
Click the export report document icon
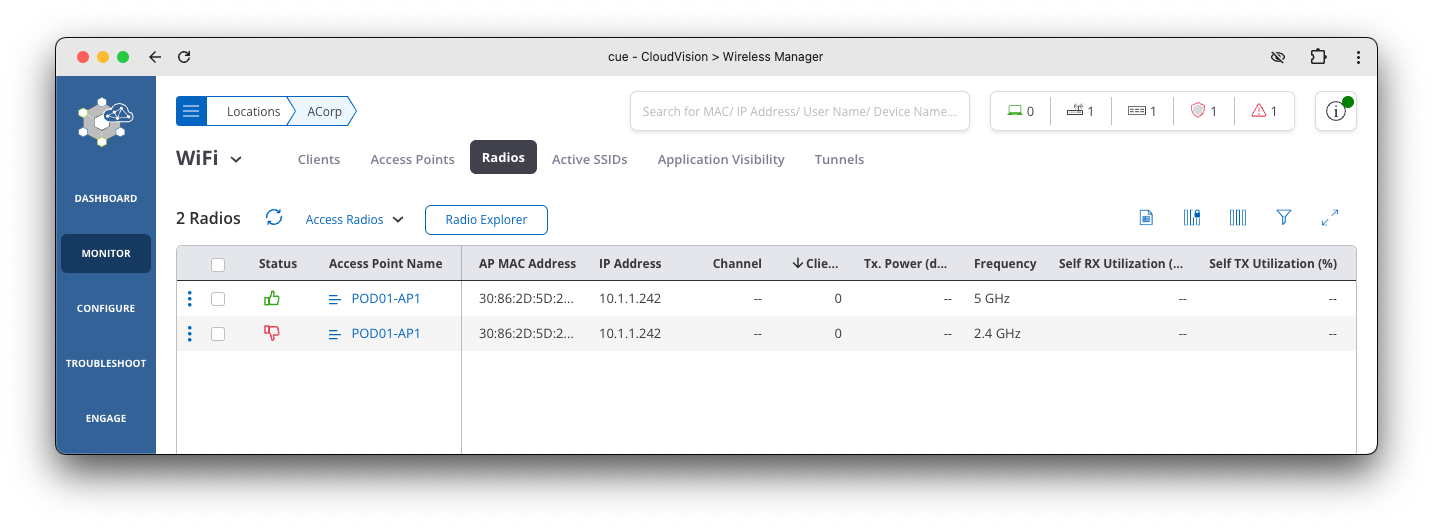click(x=1146, y=217)
